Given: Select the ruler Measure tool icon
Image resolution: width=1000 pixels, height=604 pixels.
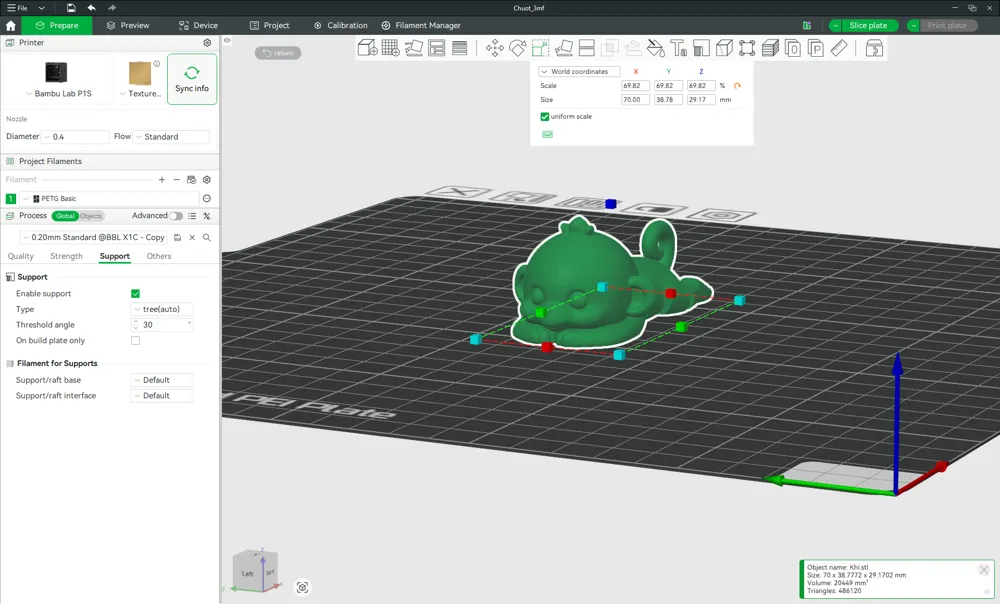Looking at the screenshot, I should click(839, 48).
